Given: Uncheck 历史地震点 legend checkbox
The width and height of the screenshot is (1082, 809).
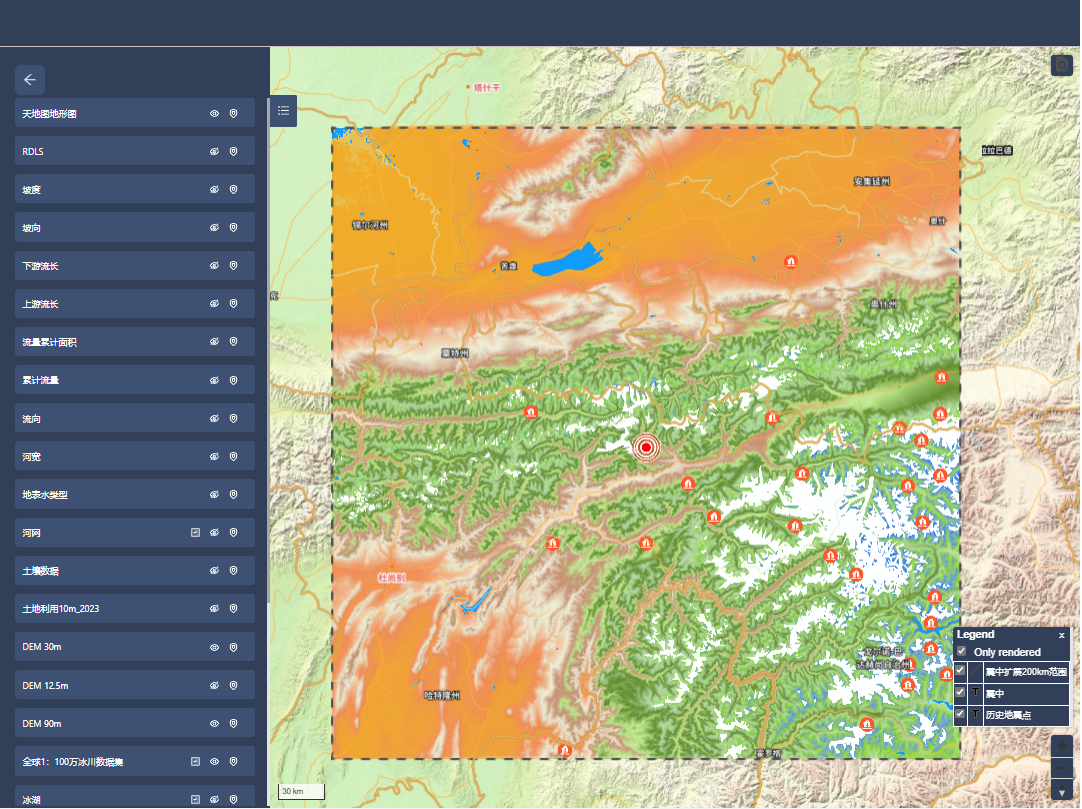Looking at the screenshot, I should pyautogui.click(x=960, y=714).
